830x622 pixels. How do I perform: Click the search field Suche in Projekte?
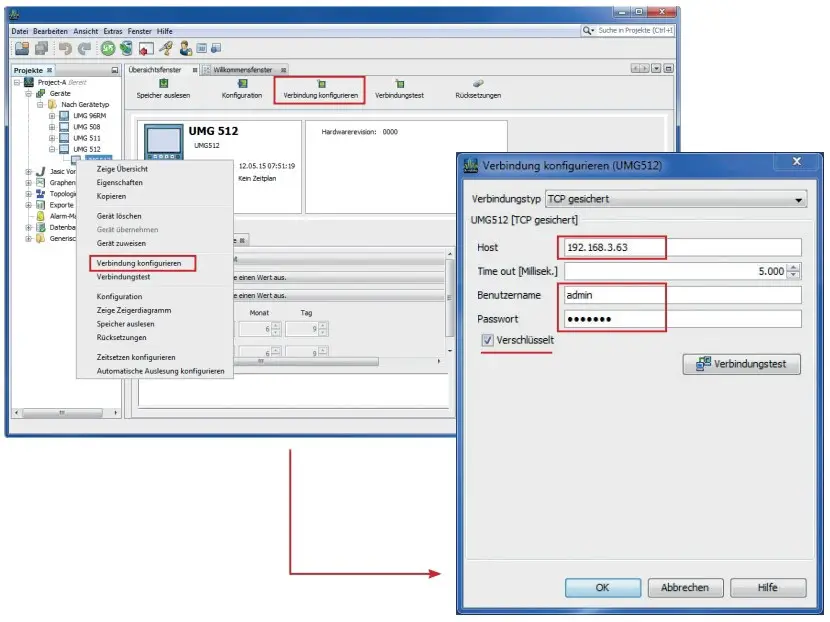pos(635,31)
